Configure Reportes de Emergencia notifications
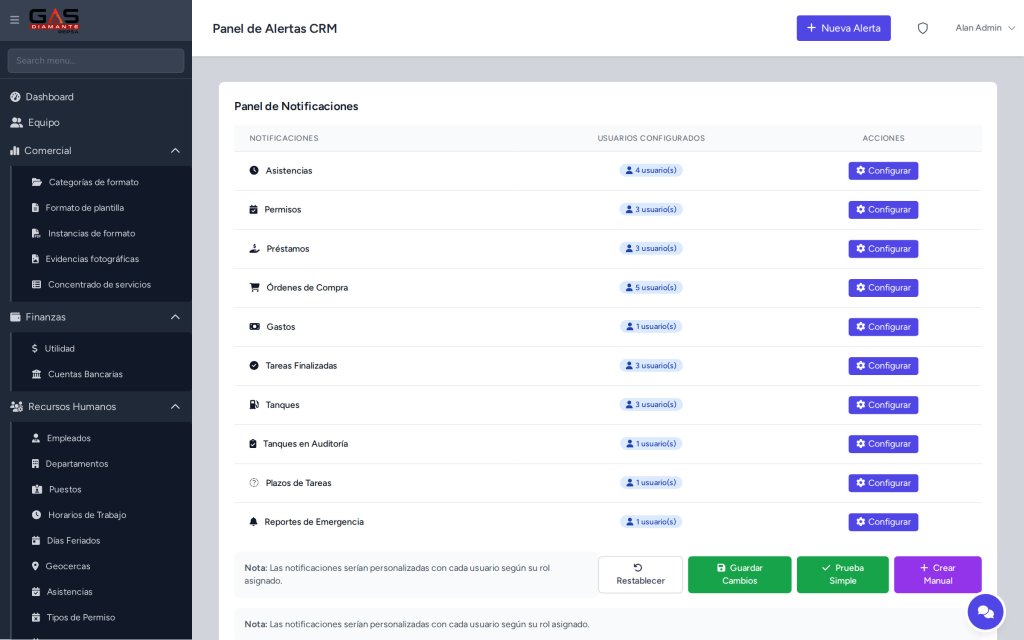Image resolution: width=1024 pixels, height=640 pixels. tap(883, 522)
